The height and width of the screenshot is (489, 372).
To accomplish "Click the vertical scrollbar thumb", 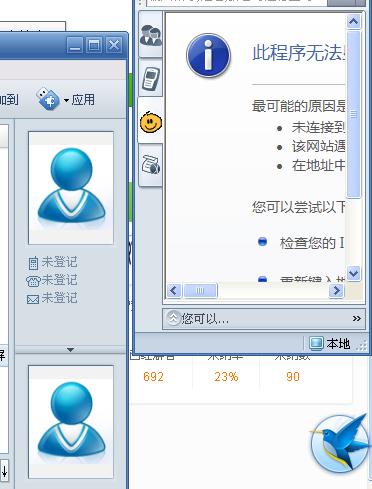I will pyautogui.click(x=353, y=114).
